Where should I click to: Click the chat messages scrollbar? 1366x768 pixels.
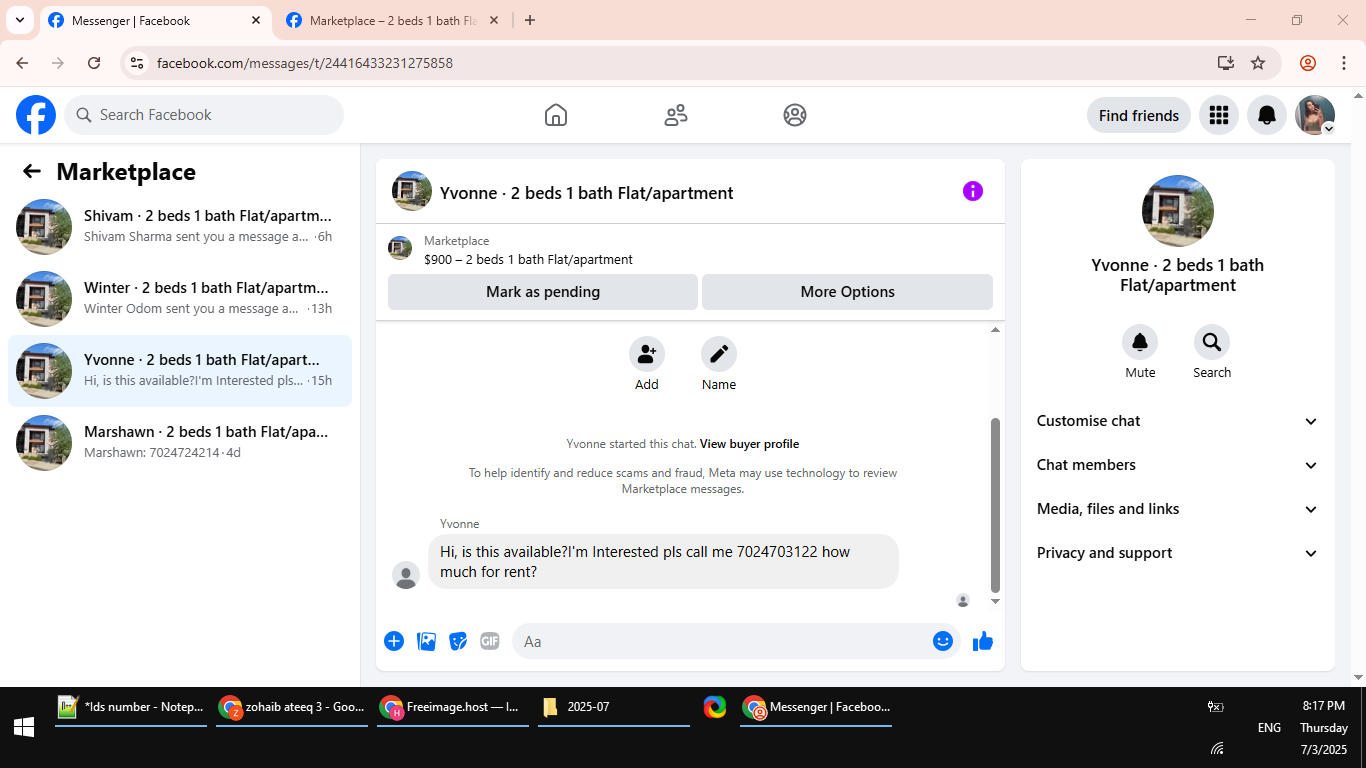pyautogui.click(x=995, y=505)
